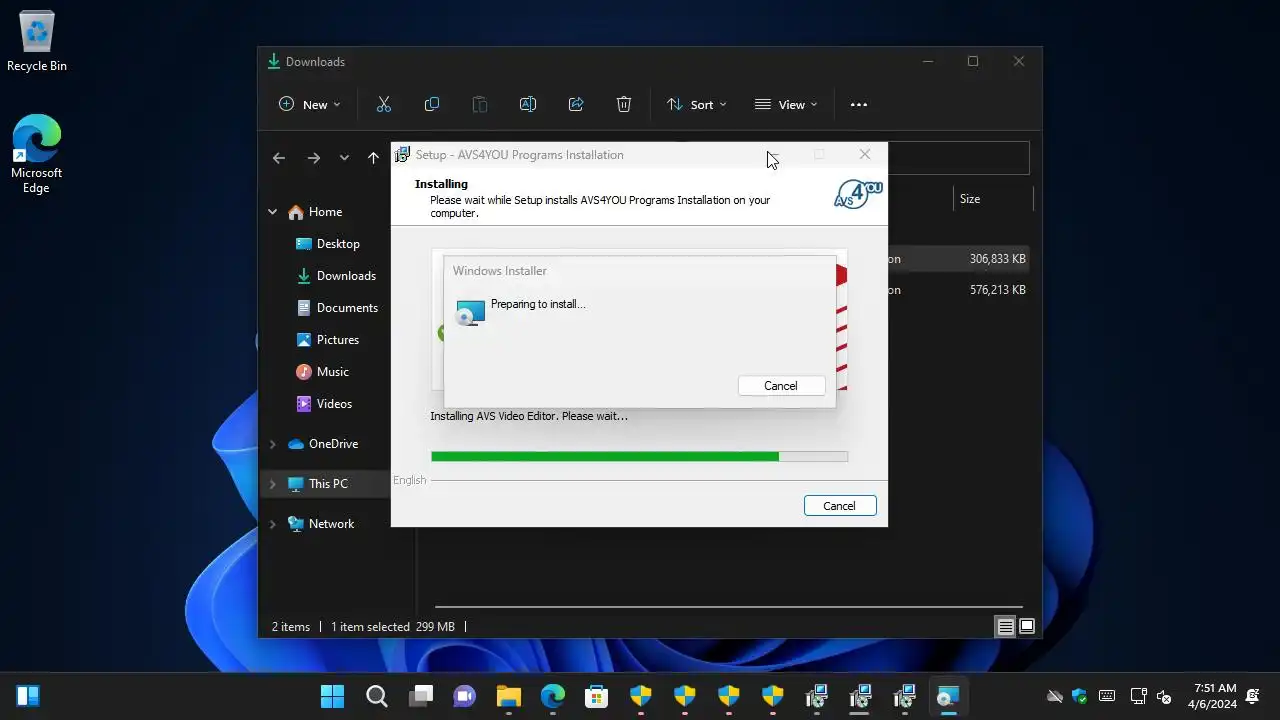This screenshot has height=720, width=1280.
Task: Open taskbar Search
Action: coord(376,696)
